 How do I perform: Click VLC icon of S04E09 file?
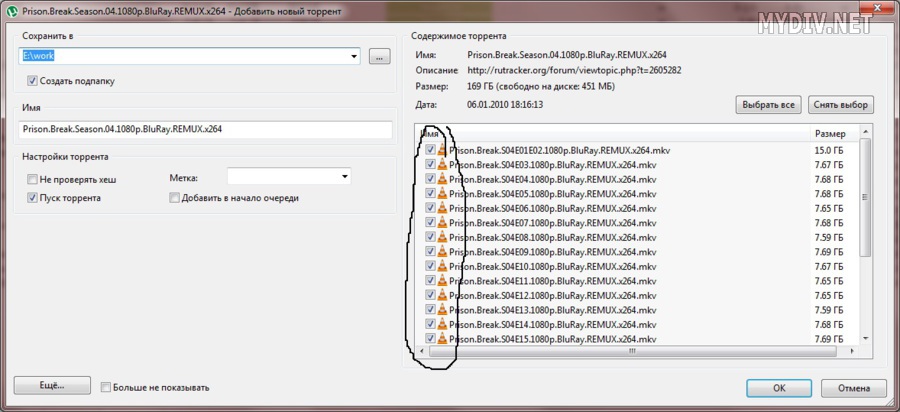pos(442,251)
